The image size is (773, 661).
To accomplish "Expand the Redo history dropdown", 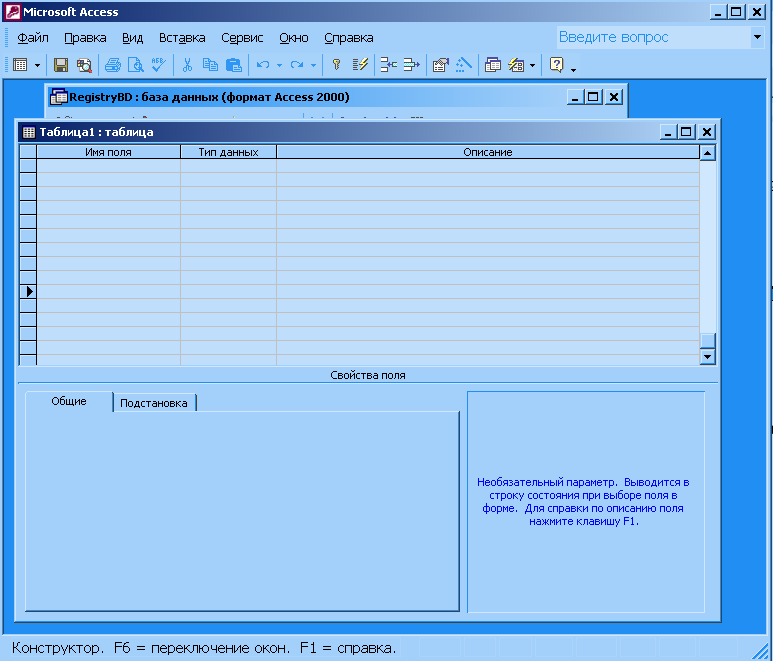I will 313,65.
